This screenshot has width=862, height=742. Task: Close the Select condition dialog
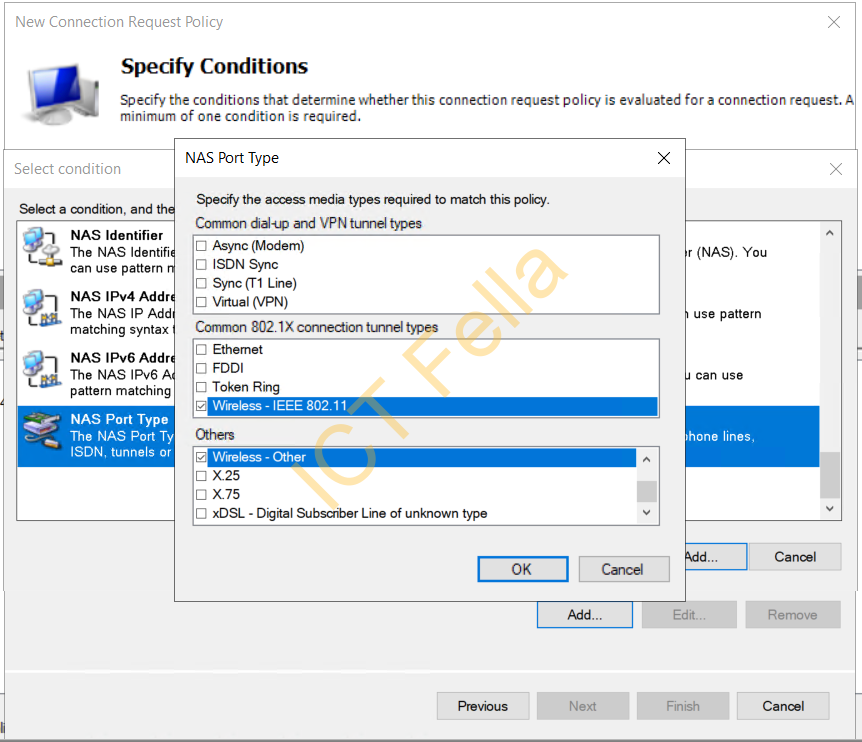coord(836,169)
